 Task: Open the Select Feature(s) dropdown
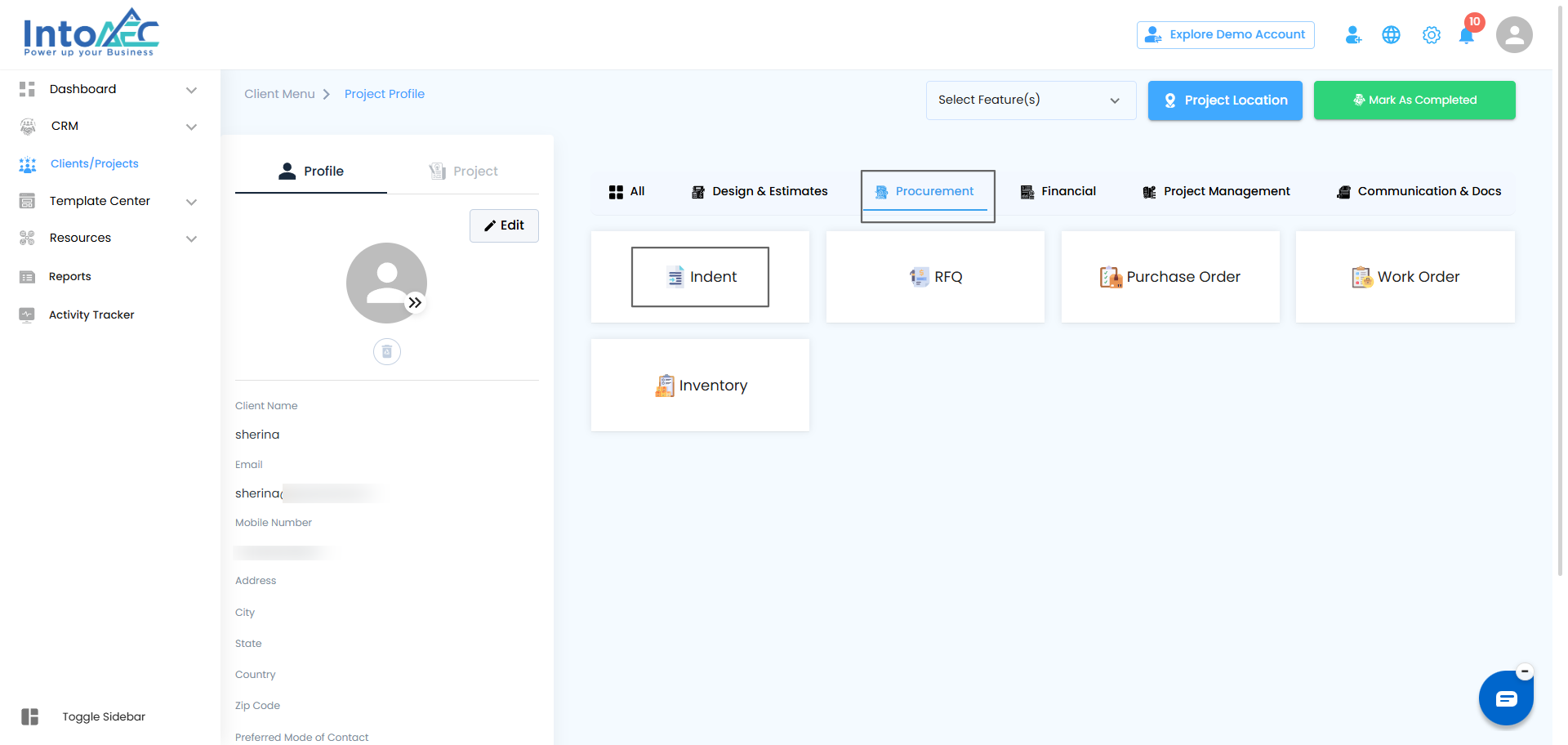tap(1031, 100)
